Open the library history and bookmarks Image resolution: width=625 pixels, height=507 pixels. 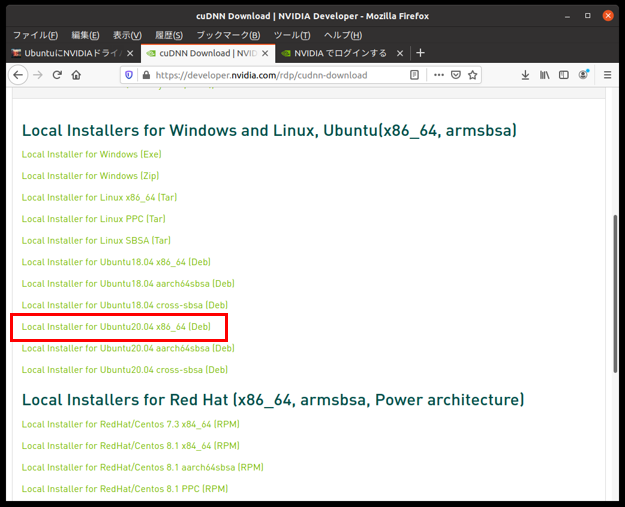coord(544,75)
